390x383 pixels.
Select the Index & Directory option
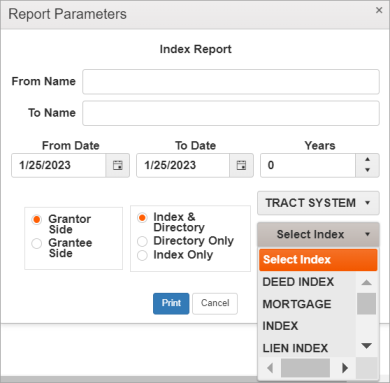click(x=142, y=218)
